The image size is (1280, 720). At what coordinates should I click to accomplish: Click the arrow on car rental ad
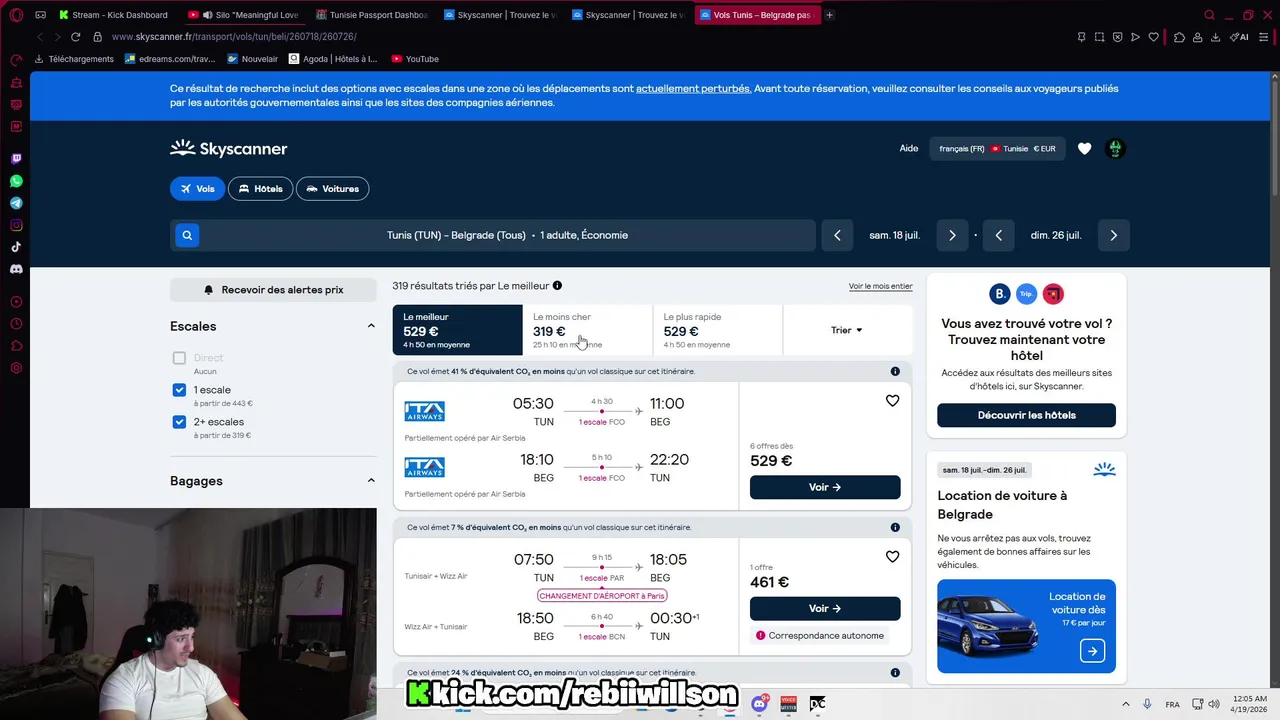click(1092, 651)
